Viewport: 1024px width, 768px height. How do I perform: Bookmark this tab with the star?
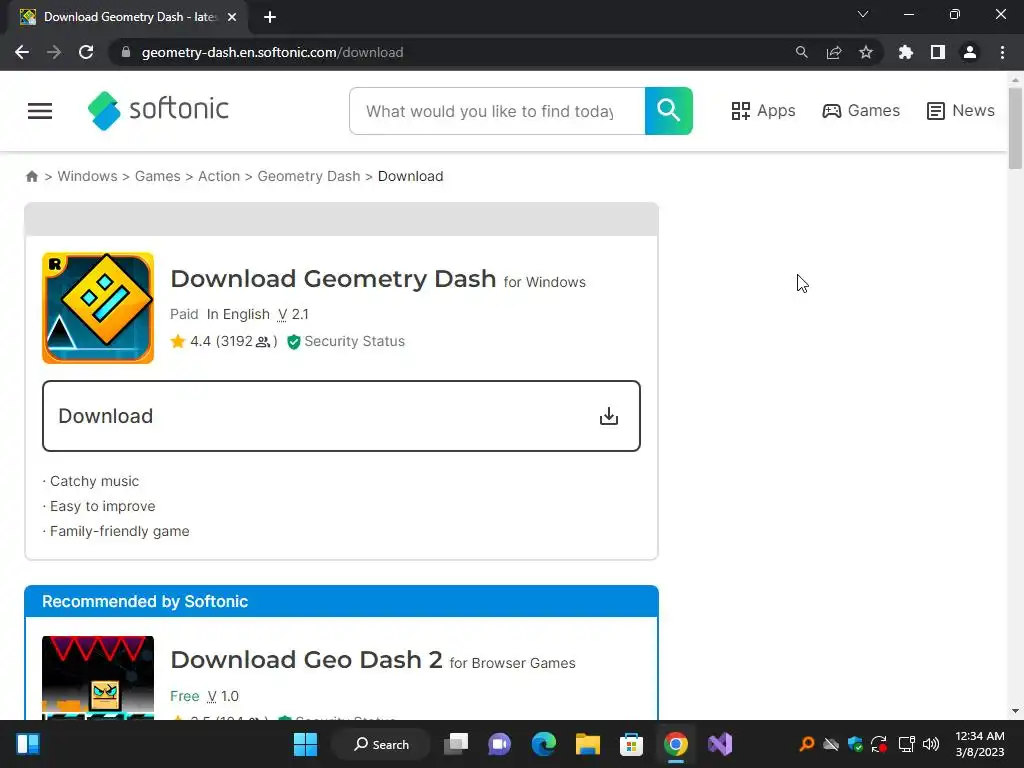pyautogui.click(x=865, y=52)
